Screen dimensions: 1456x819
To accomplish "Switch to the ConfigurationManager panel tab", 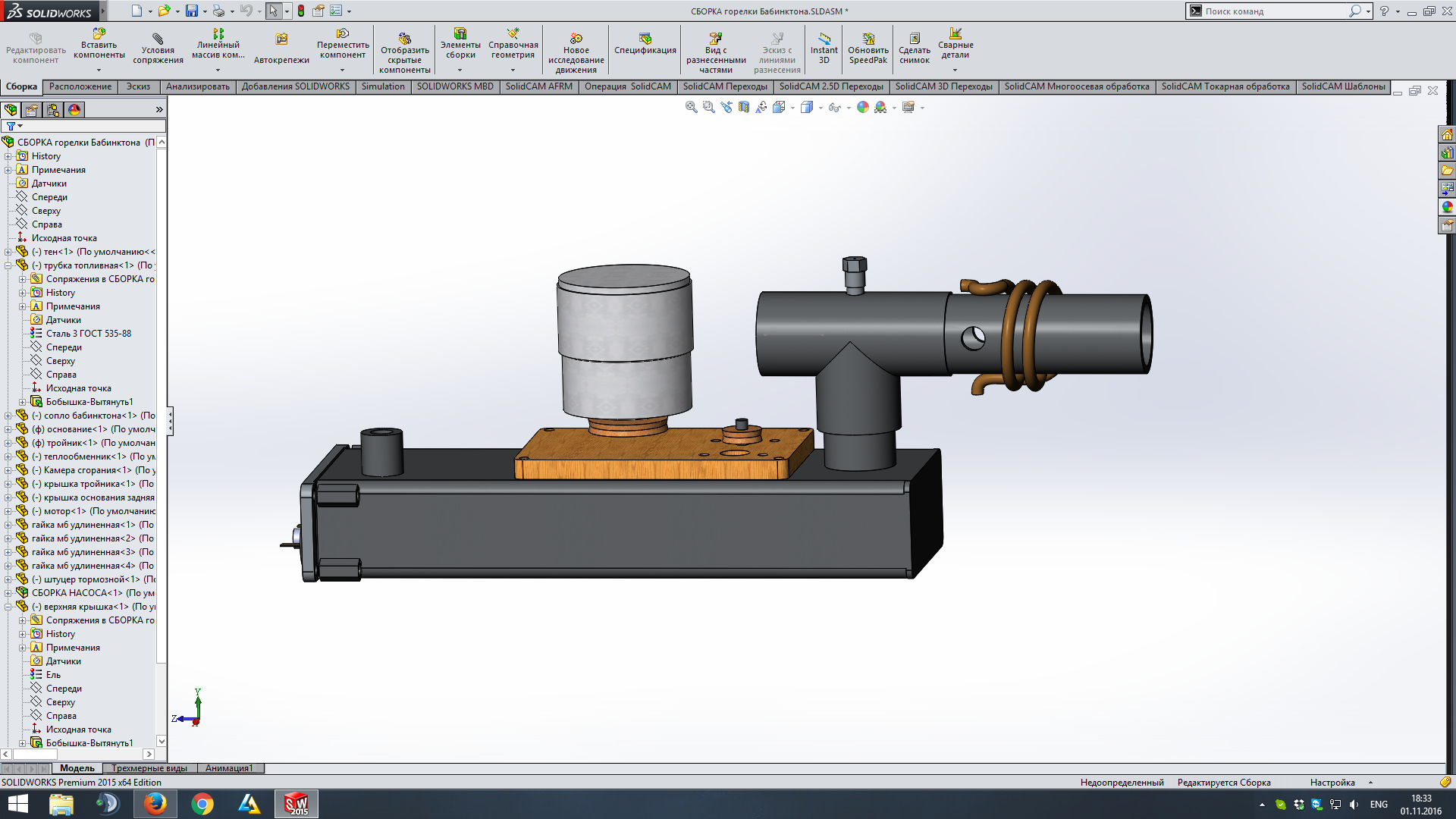I will [53, 110].
